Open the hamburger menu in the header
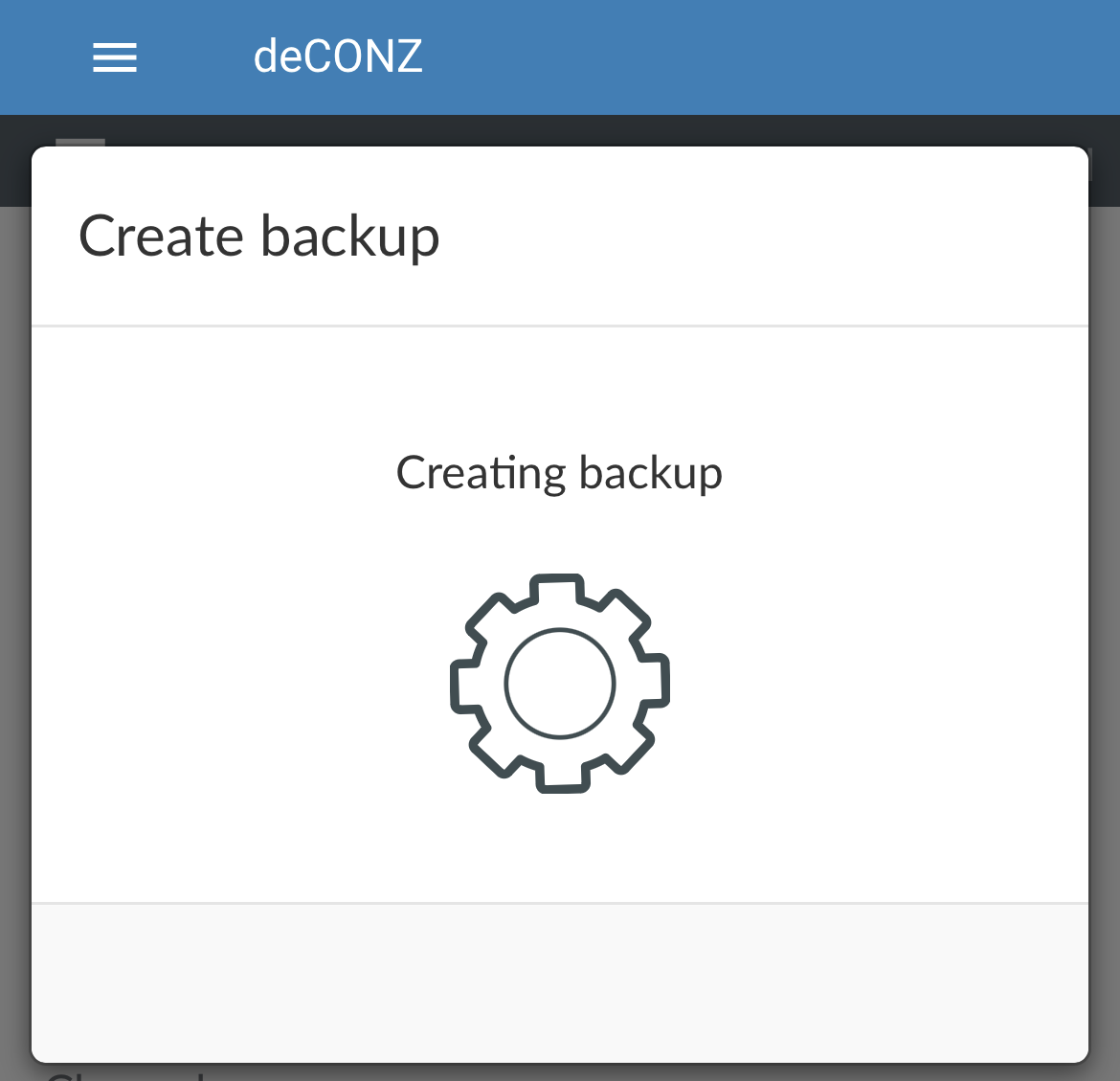Viewport: 1120px width, 1081px height. [x=115, y=58]
